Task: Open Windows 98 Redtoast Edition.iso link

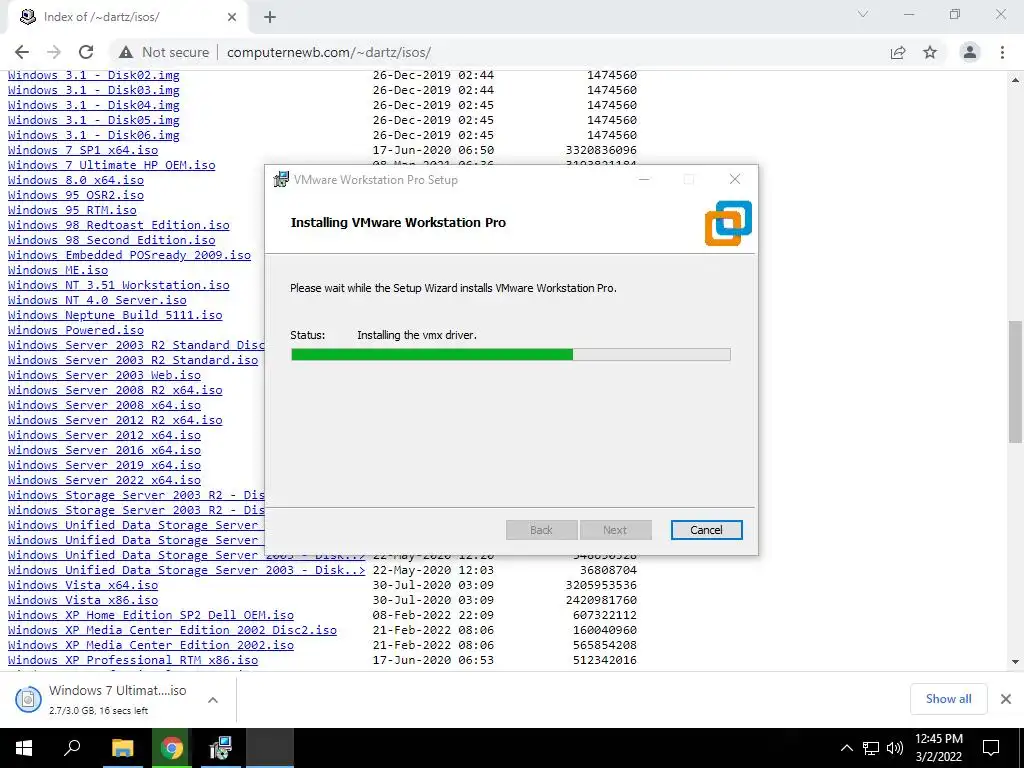Action: 119,225
